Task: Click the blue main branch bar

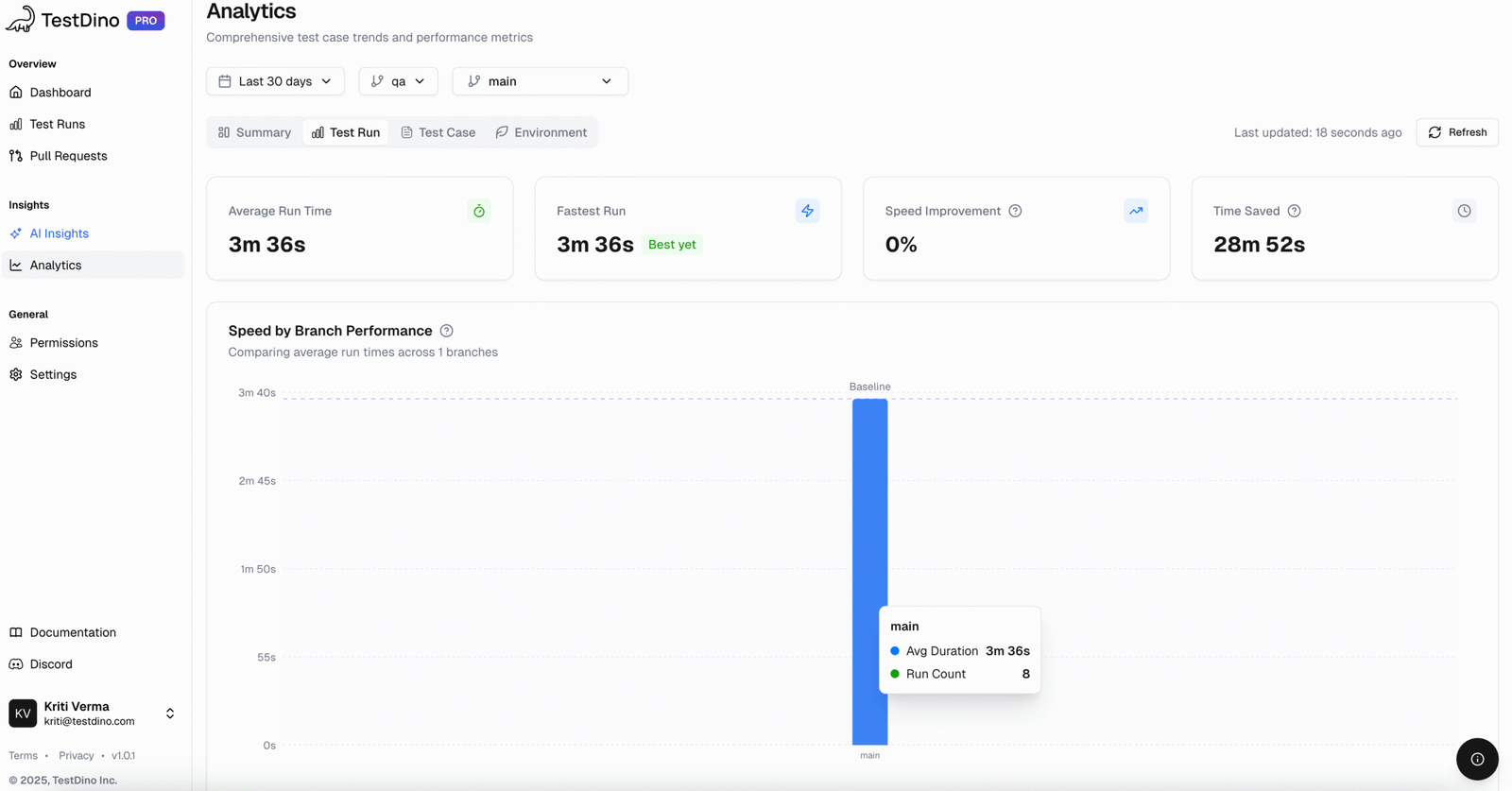Action: (869, 572)
